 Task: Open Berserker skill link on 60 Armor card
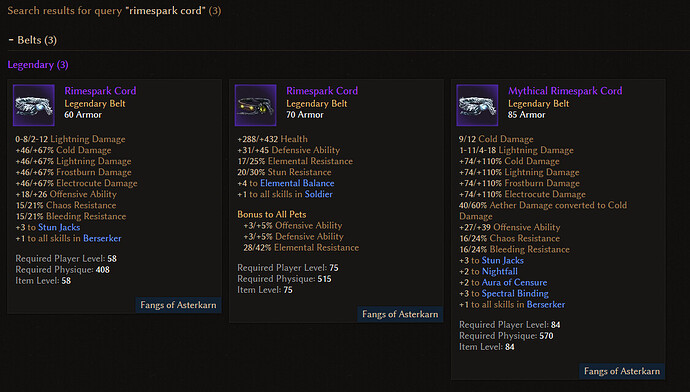point(102,238)
